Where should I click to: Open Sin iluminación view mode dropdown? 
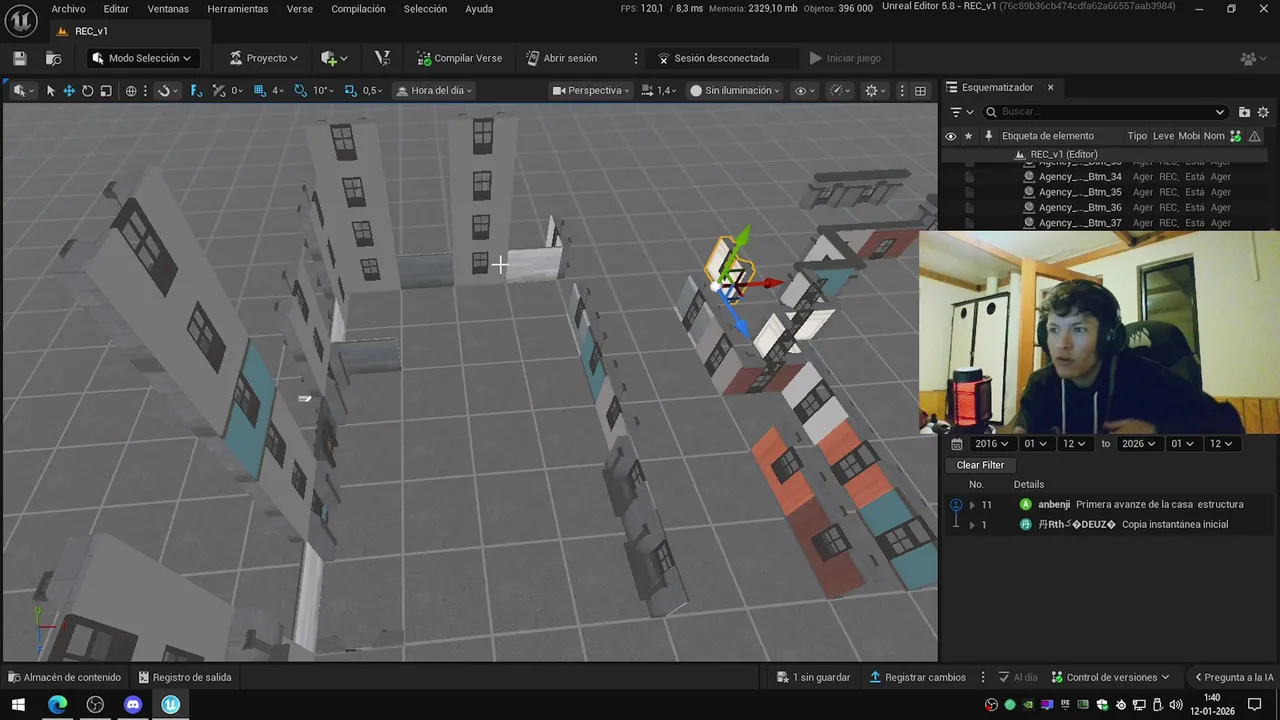(x=734, y=91)
